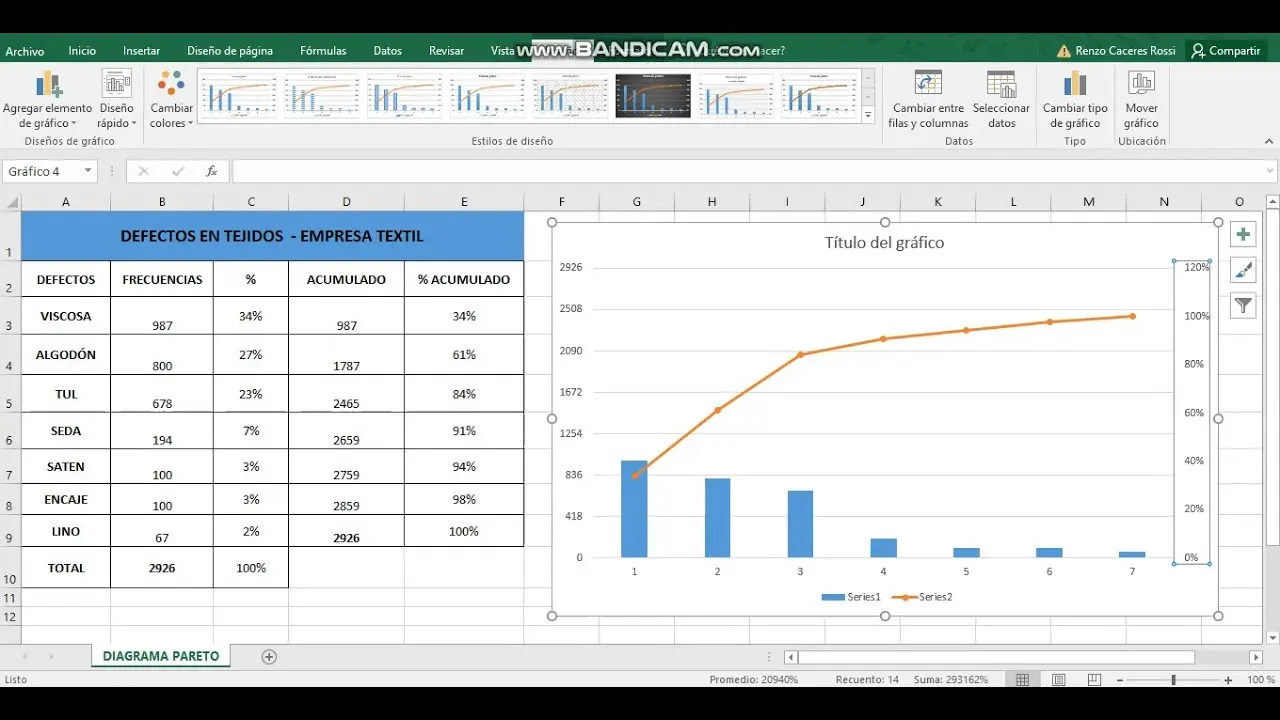This screenshot has width=1280, height=720.
Task: Toggle Normal view in the status bar
Action: click(x=1022, y=679)
